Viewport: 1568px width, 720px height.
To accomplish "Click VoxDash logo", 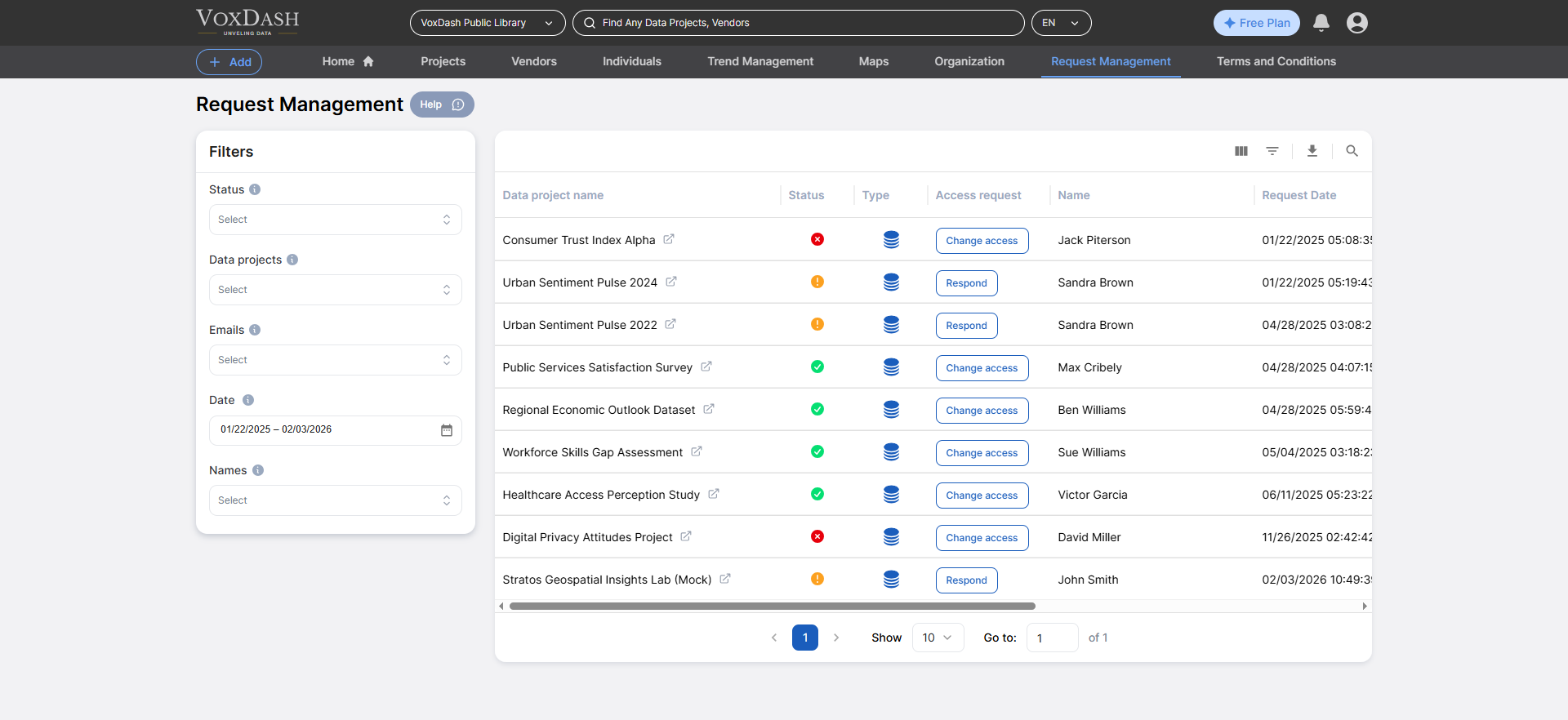I will (247, 22).
